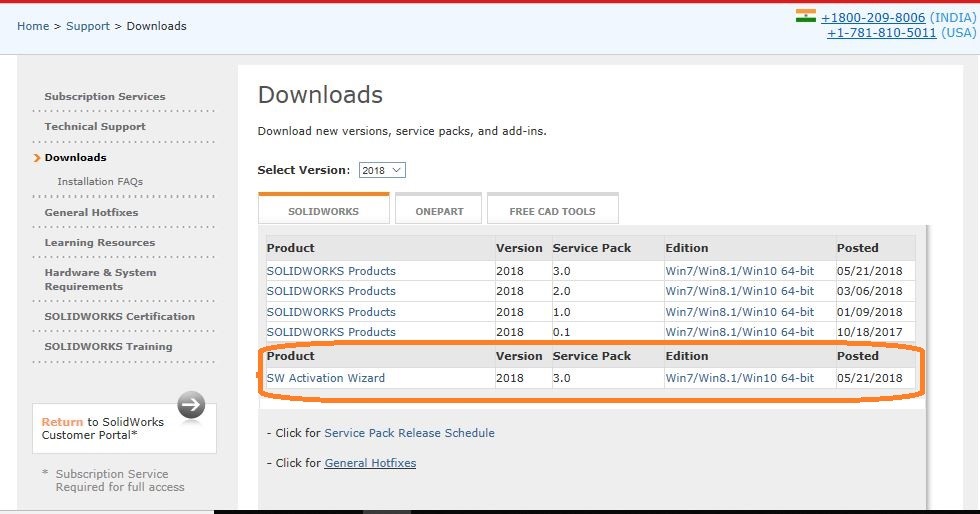The image size is (980, 514).
Task: Open SOLIDWORKS Certification in the sidebar
Action: [x=119, y=316]
